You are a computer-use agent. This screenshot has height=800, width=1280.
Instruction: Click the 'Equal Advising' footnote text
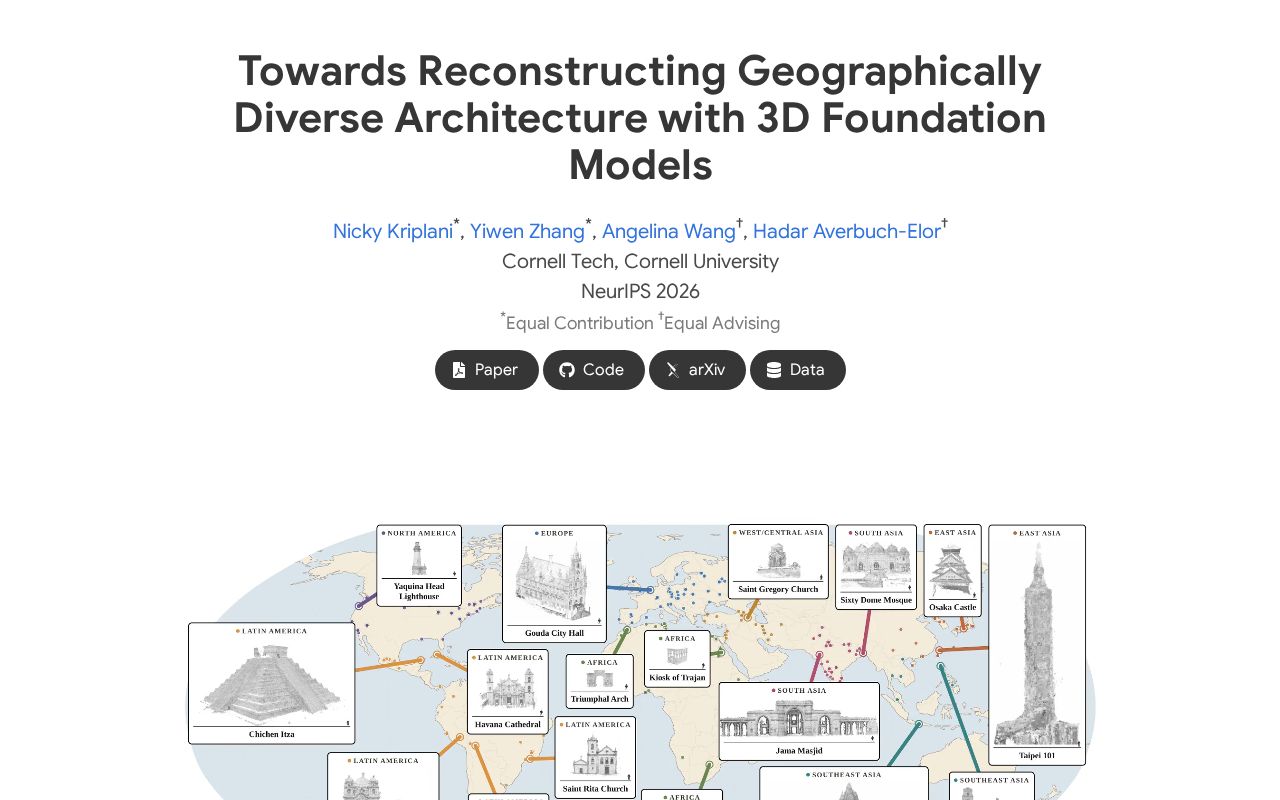coord(722,323)
